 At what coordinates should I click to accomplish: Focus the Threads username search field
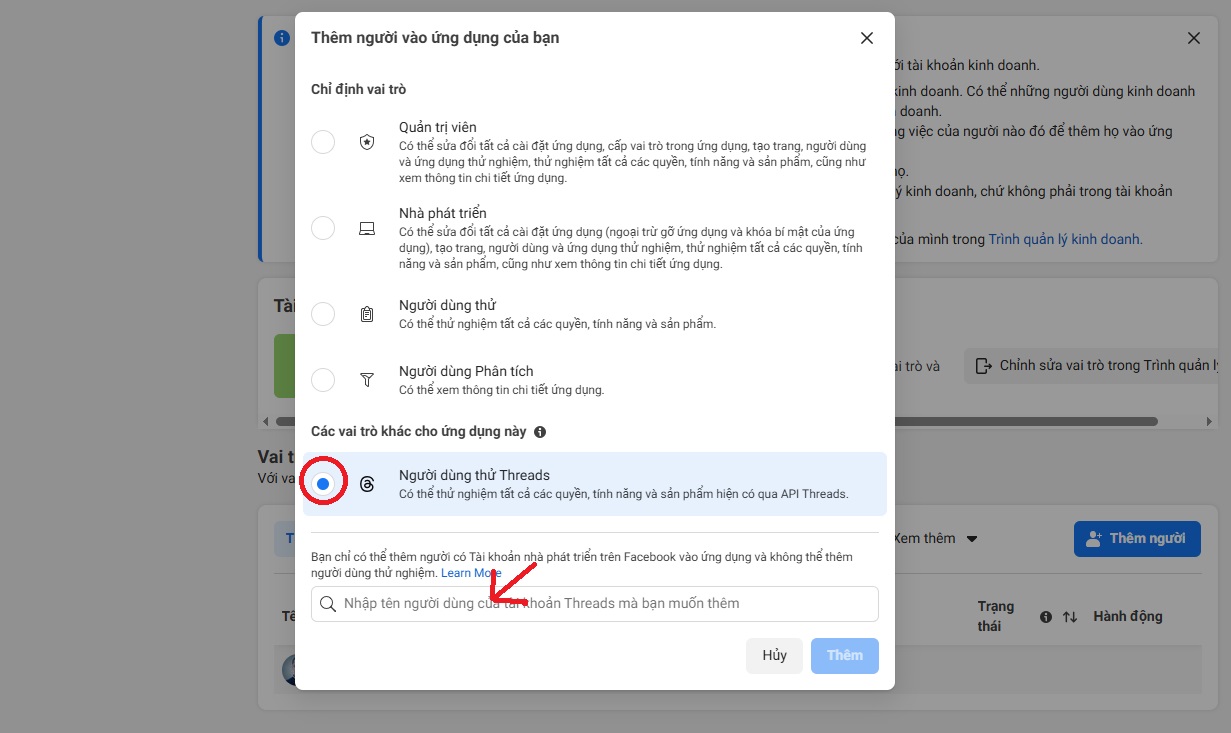(x=595, y=604)
